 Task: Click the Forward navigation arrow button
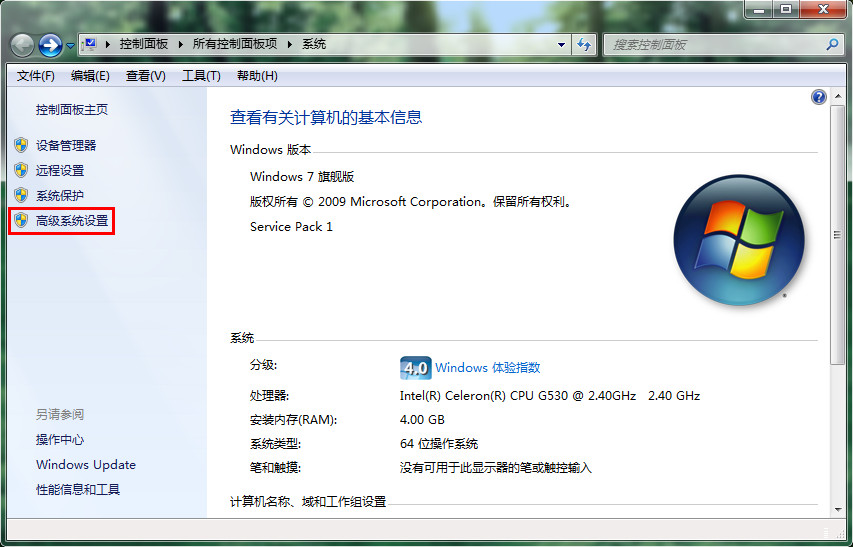50,45
